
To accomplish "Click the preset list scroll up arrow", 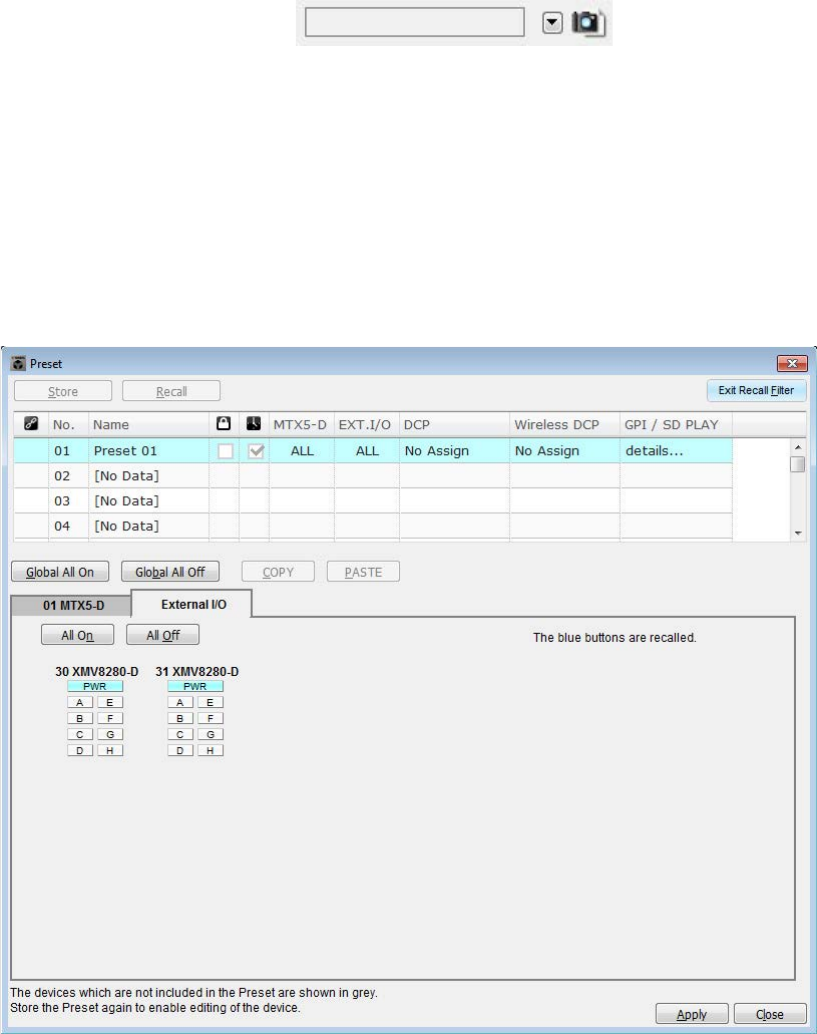I will pyautogui.click(x=798, y=447).
